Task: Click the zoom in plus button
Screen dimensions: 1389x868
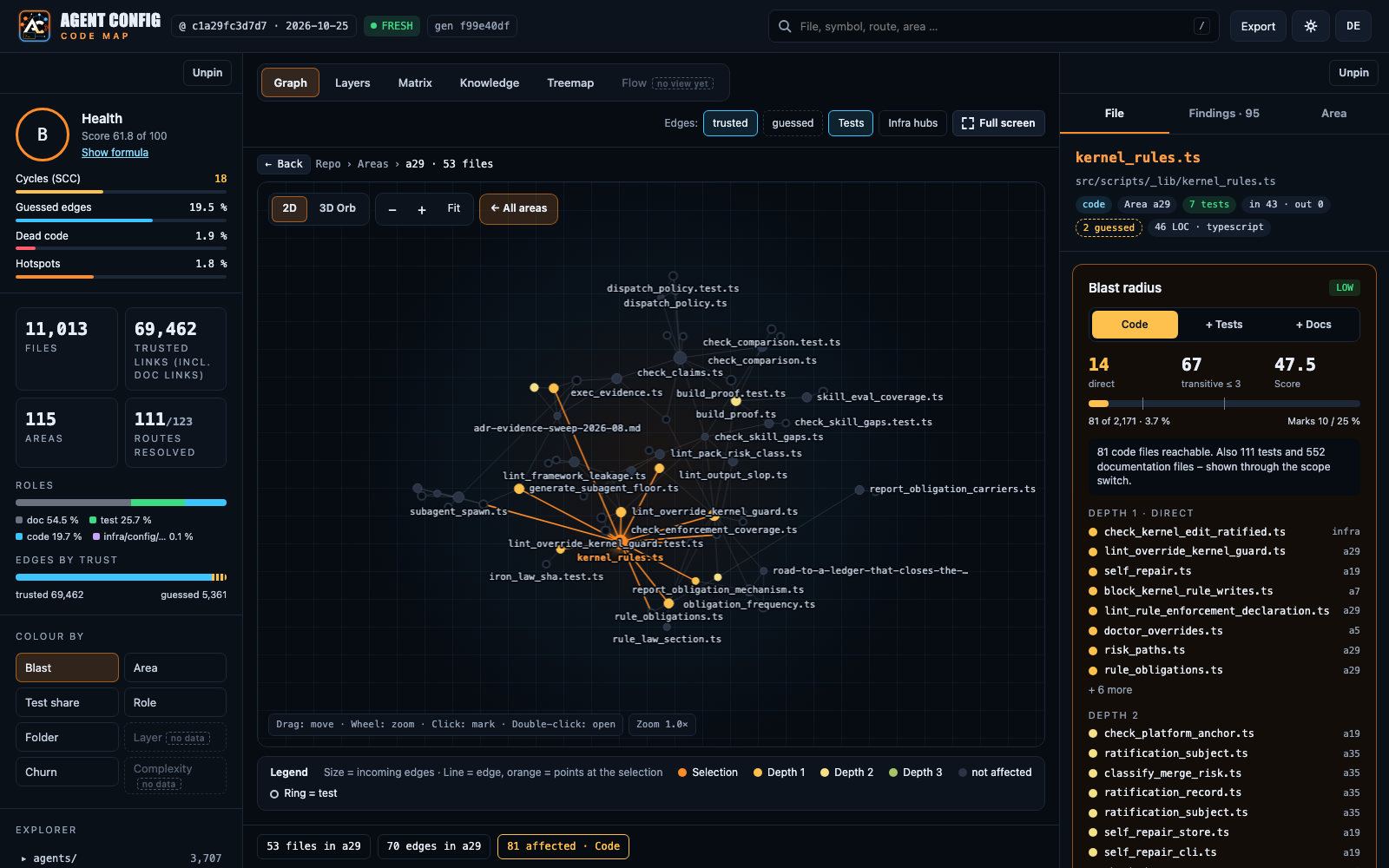Action: click(x=422, y=209)
